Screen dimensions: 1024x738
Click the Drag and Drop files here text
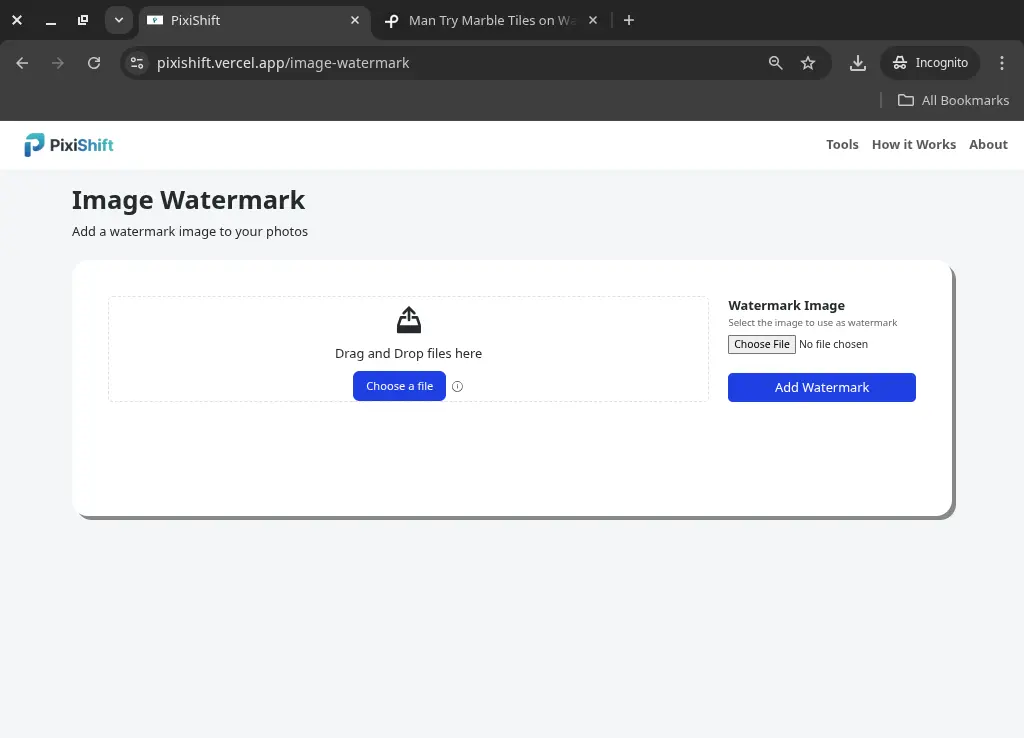pos(408,353)
